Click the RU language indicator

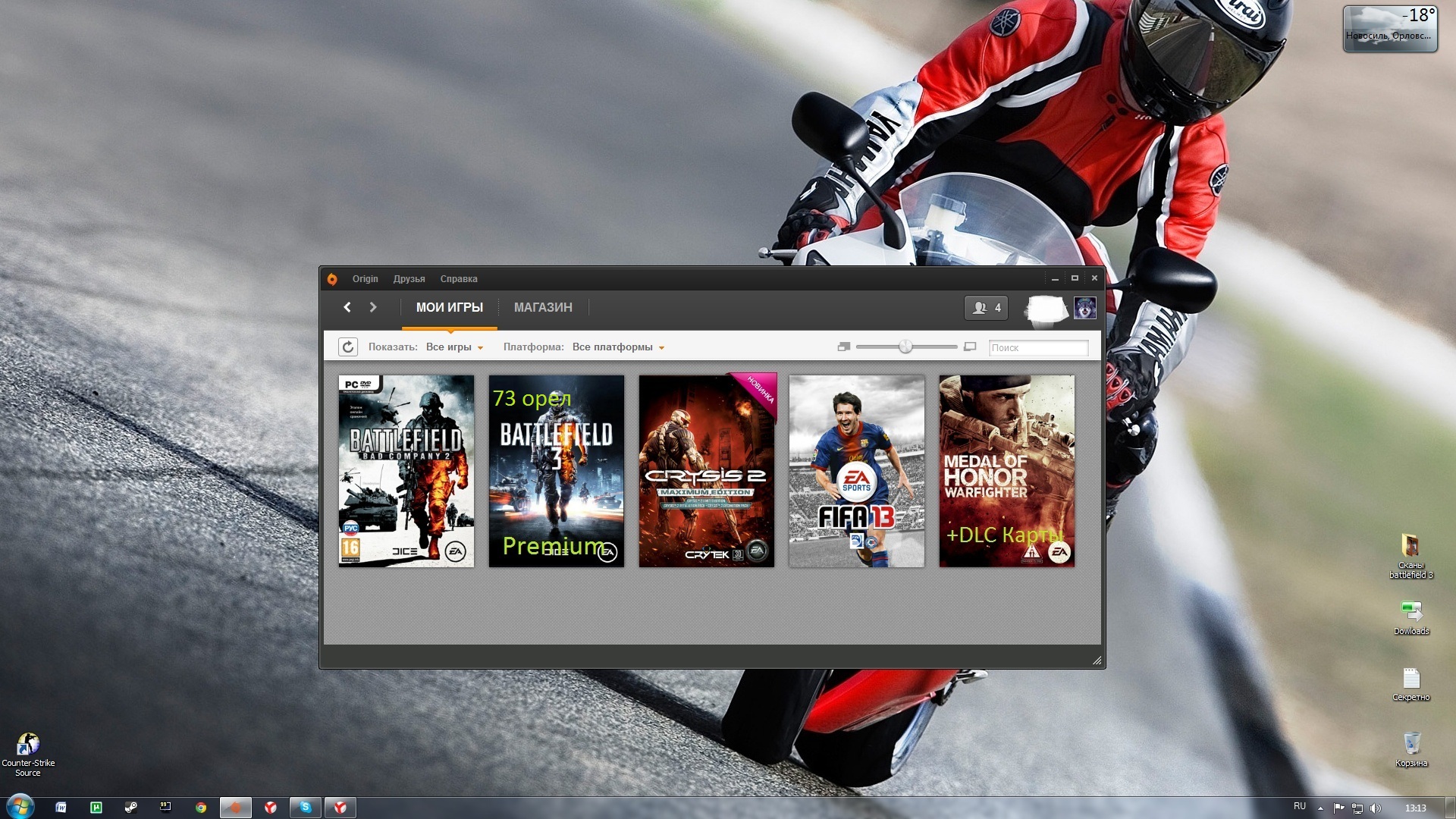[x=1300, y=806]
